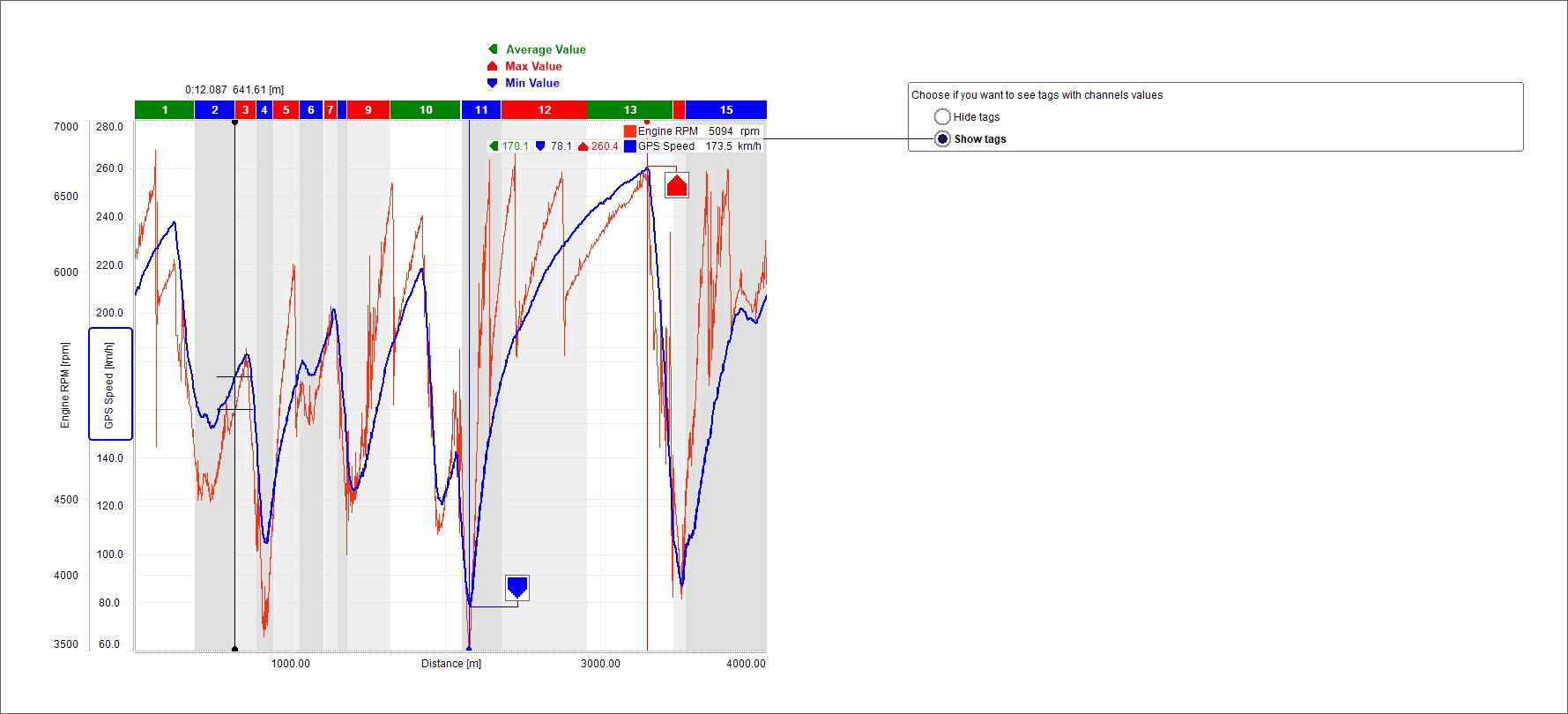
Task: Click the 260.4 maximum value
Action: [x=605, y=146]
